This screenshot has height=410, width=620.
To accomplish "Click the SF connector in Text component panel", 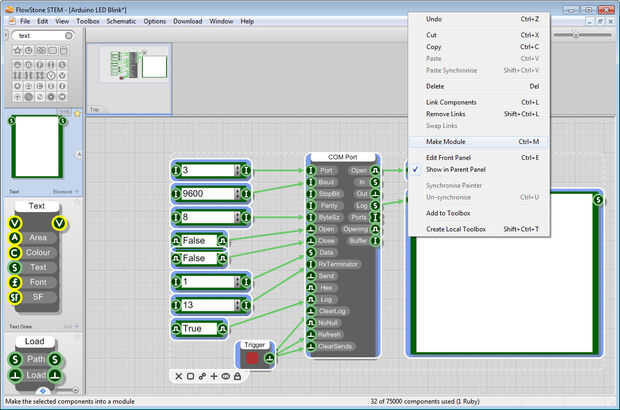I will [15, 297].
